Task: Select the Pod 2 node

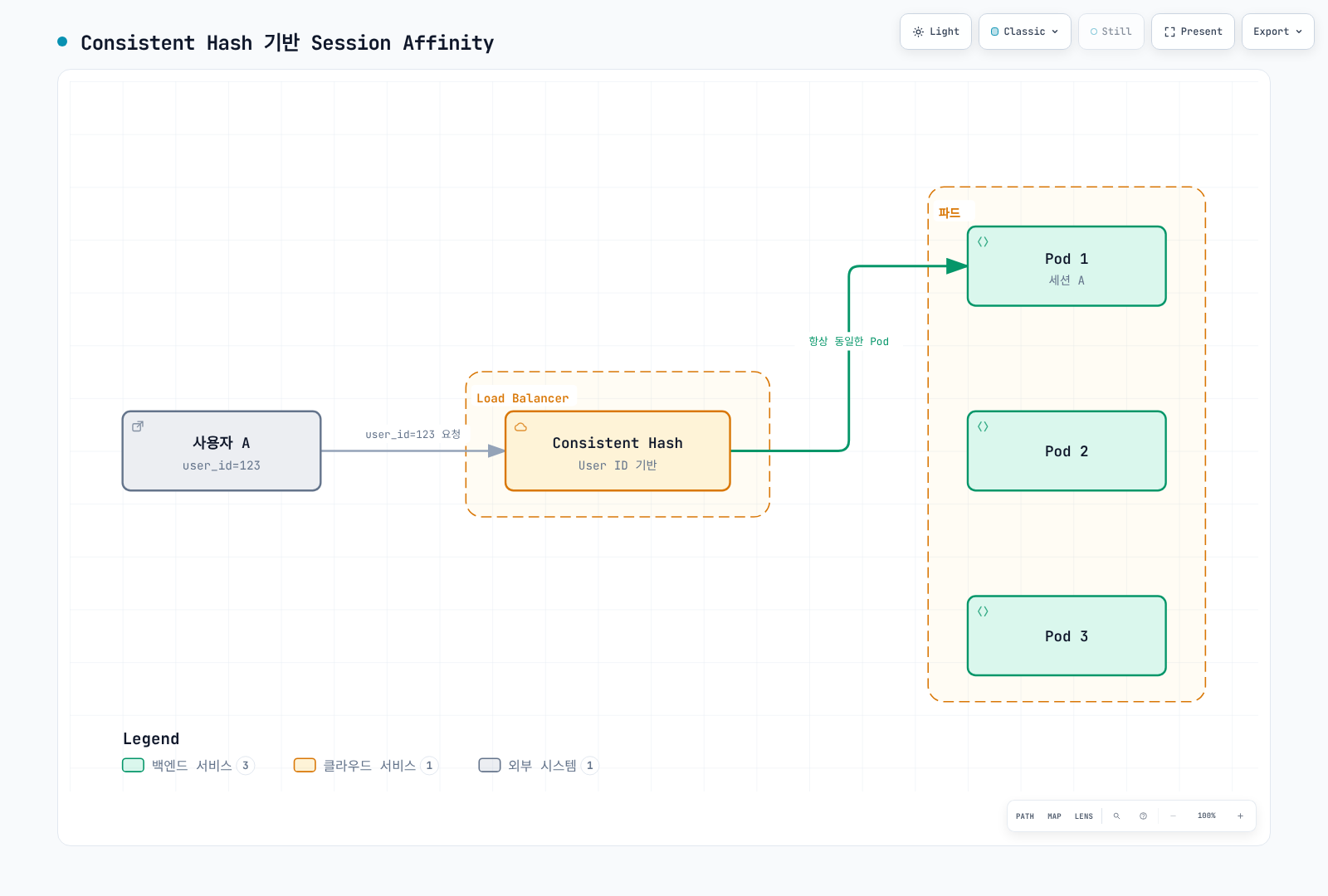Action: [x=1067, y=451]
